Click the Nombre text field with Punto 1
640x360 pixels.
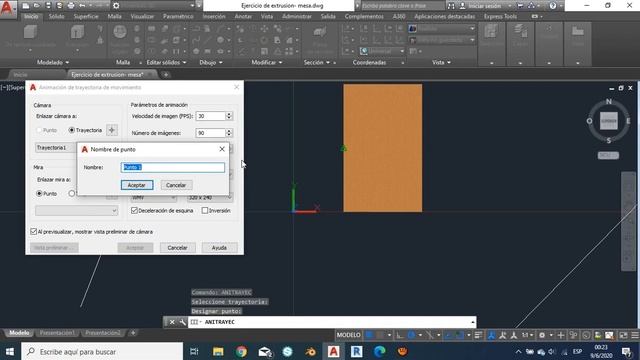coord(173,167)
